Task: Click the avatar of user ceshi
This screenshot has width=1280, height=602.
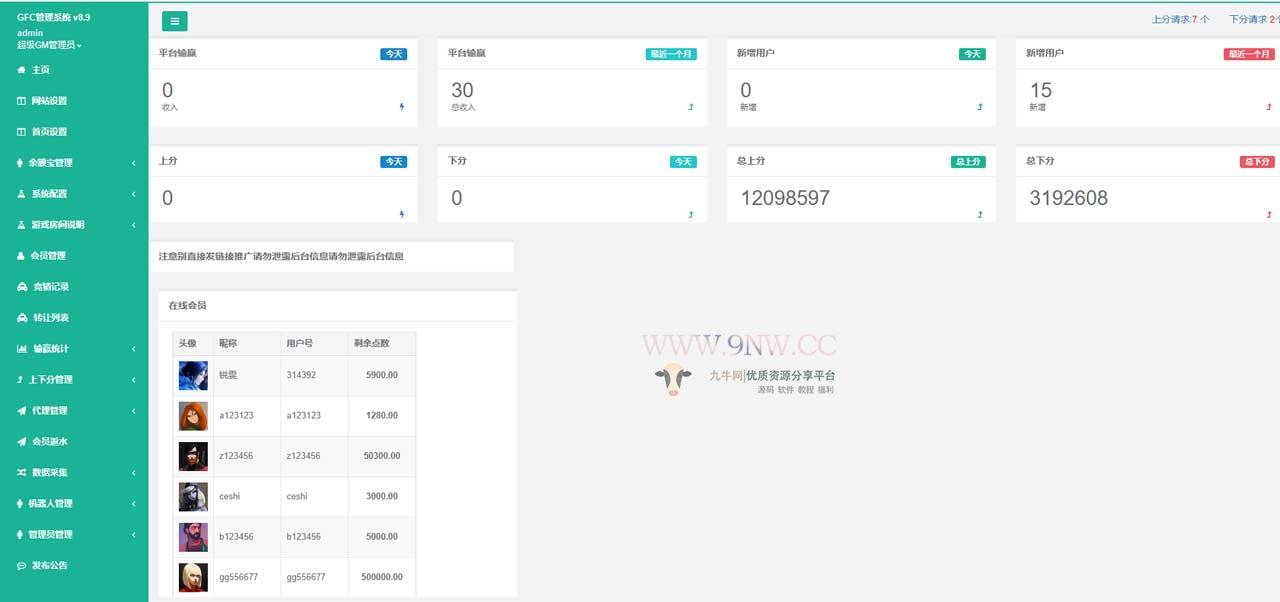Action: (x=193, y=497)
